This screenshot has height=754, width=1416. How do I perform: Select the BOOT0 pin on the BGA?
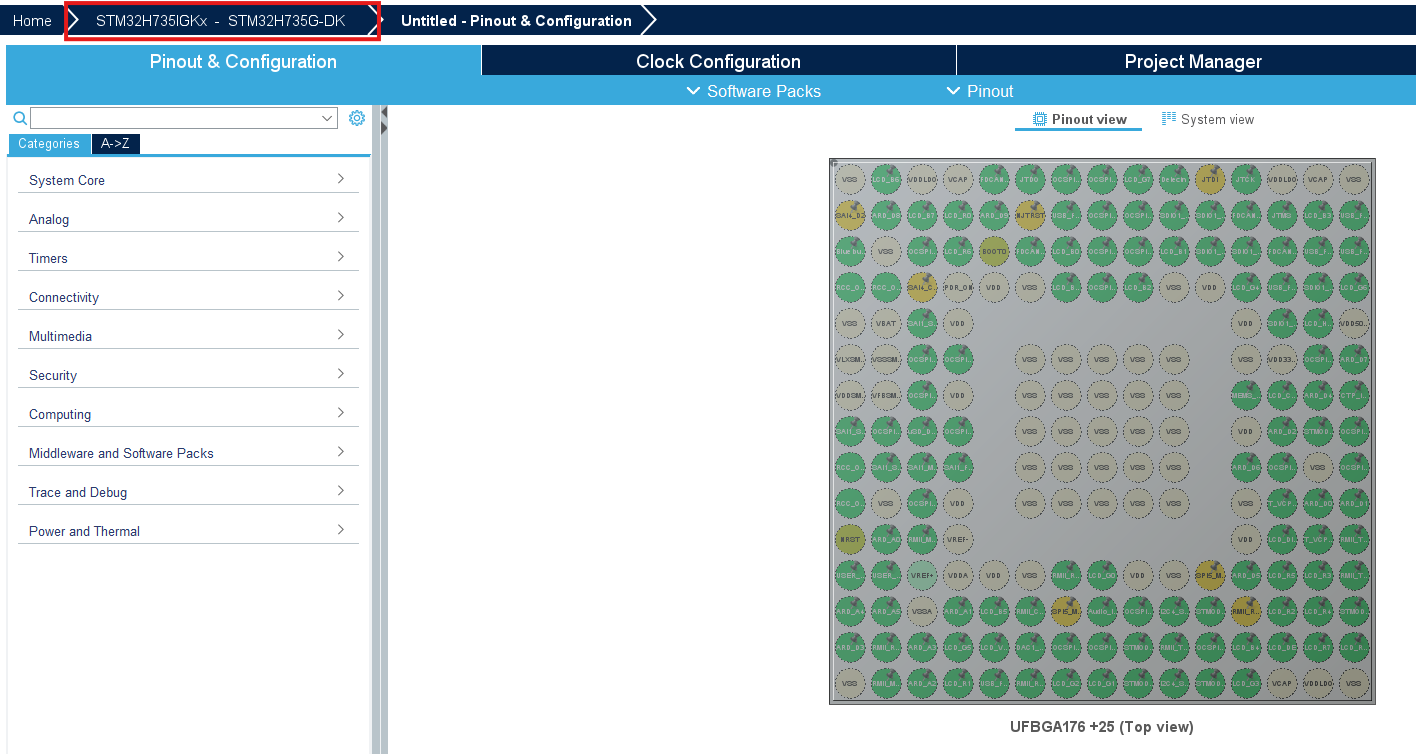(x=994, y=251)
